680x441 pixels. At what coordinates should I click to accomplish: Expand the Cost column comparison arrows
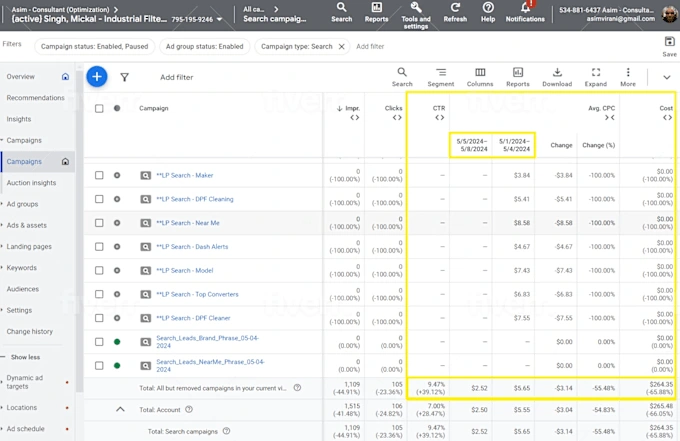(x=667, y=118)
